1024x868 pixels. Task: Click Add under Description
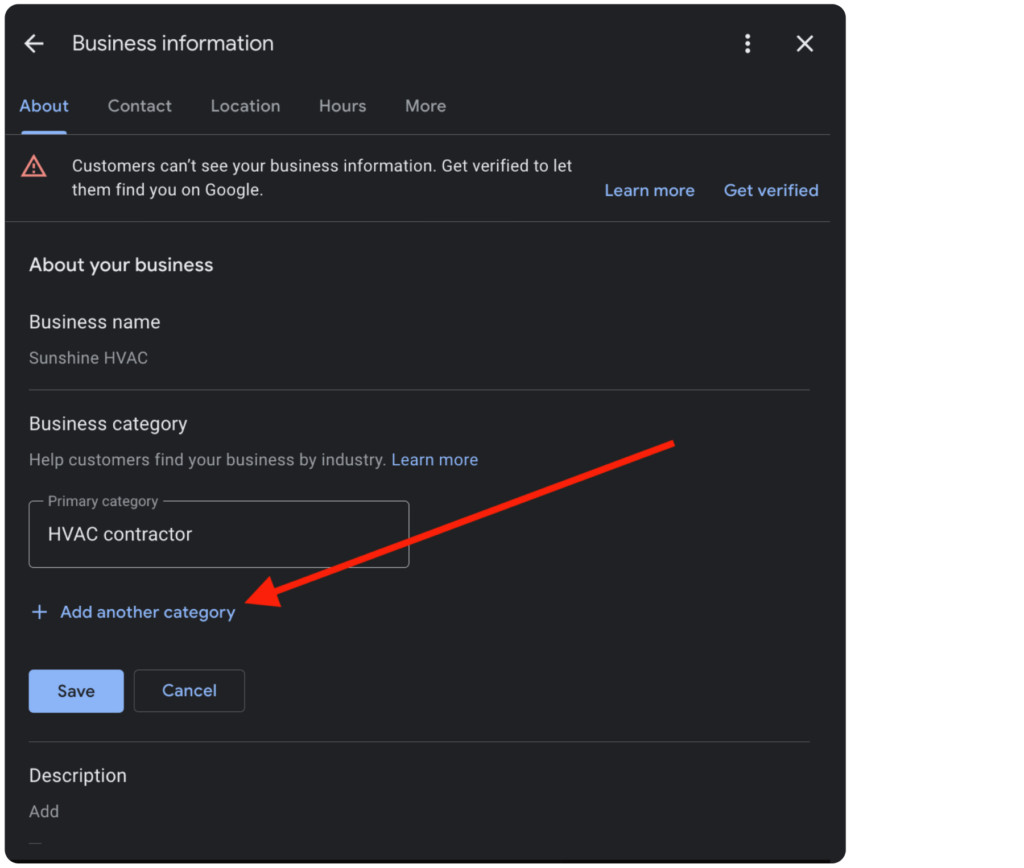(44, 811)
